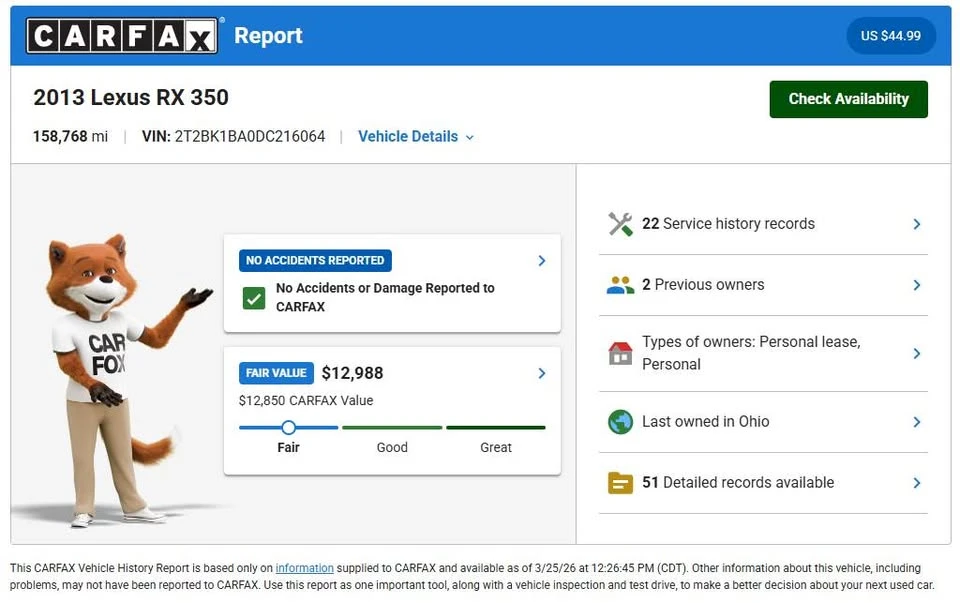
Task: Click the Good segment of value bar
Action: 392,428
